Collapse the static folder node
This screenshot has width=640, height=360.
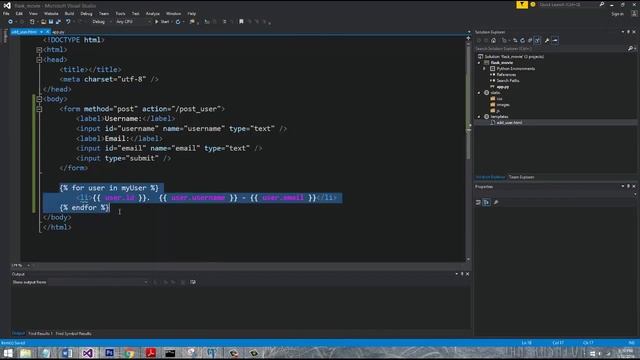pyautogui.click(x=480, y=93)
